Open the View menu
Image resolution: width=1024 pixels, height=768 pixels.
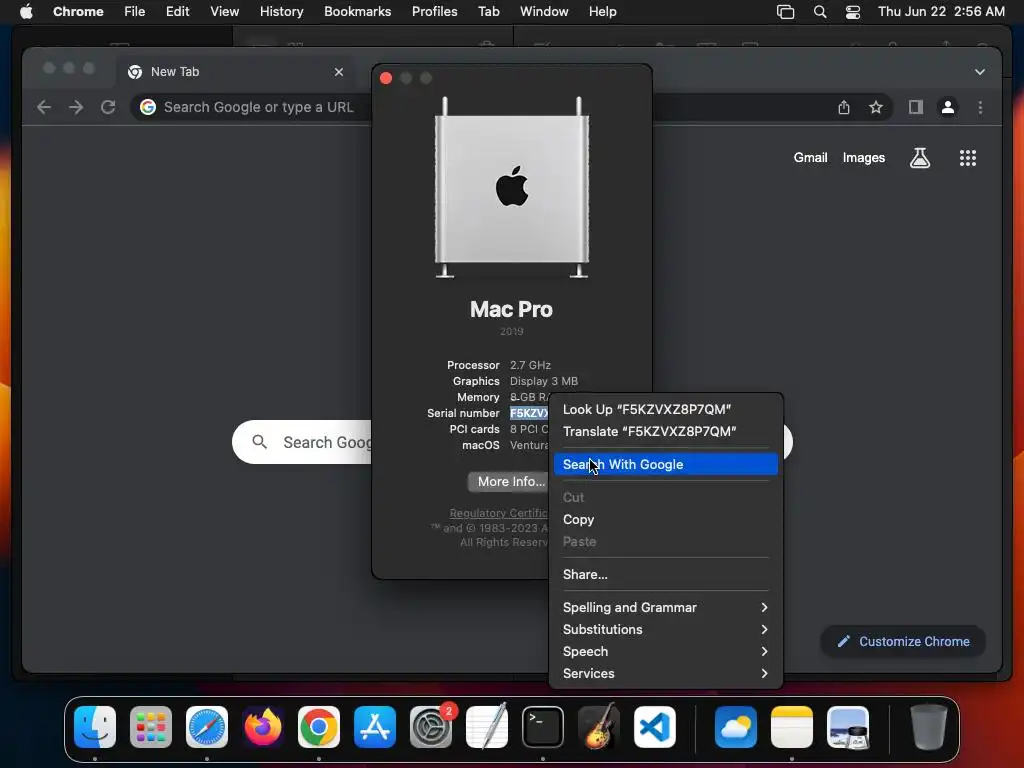click(x=224, y=12)
